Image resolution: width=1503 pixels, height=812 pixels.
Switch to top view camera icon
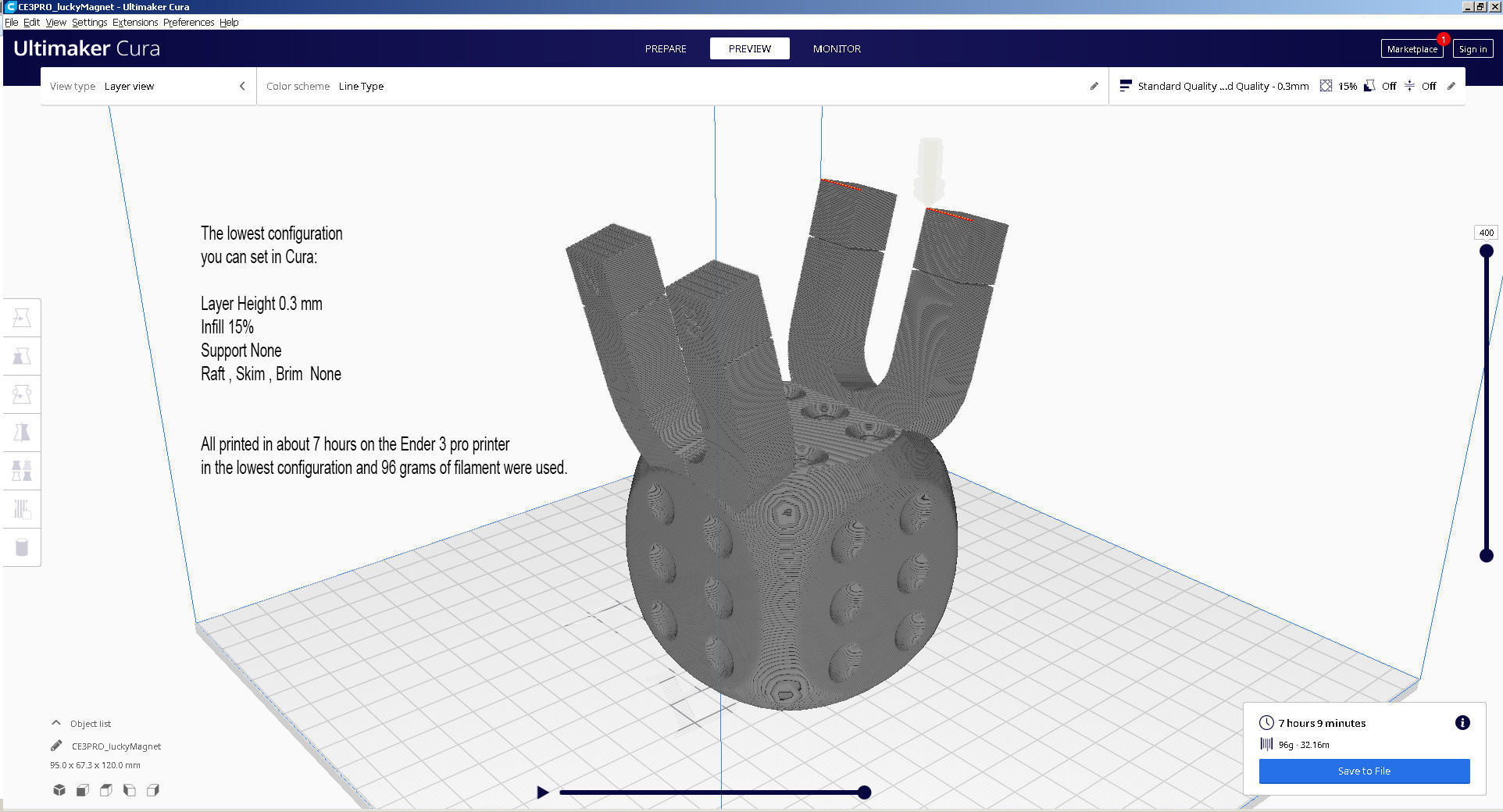(x=106, y=790)
